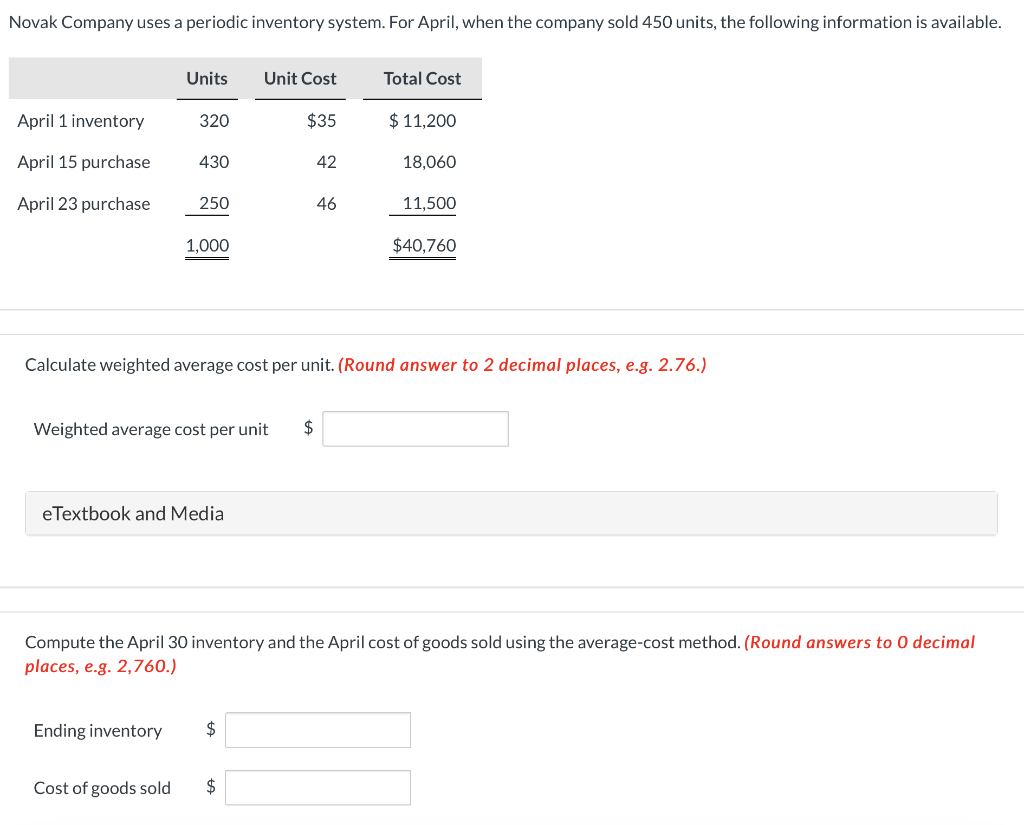This screenshot has height=825, width=1024.
Task: Click the 'Compute the April 30 inventory' instruction
Action: point(383,642)
